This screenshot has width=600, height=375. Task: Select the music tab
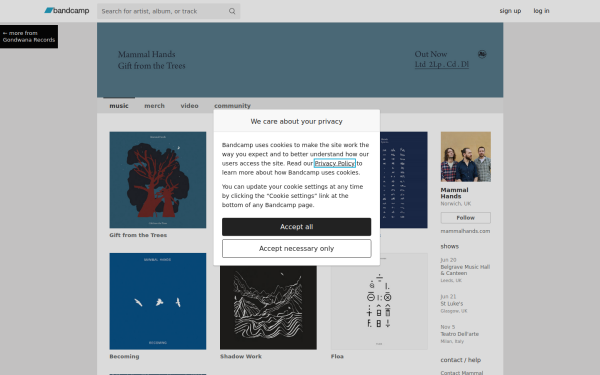(119, 106)
